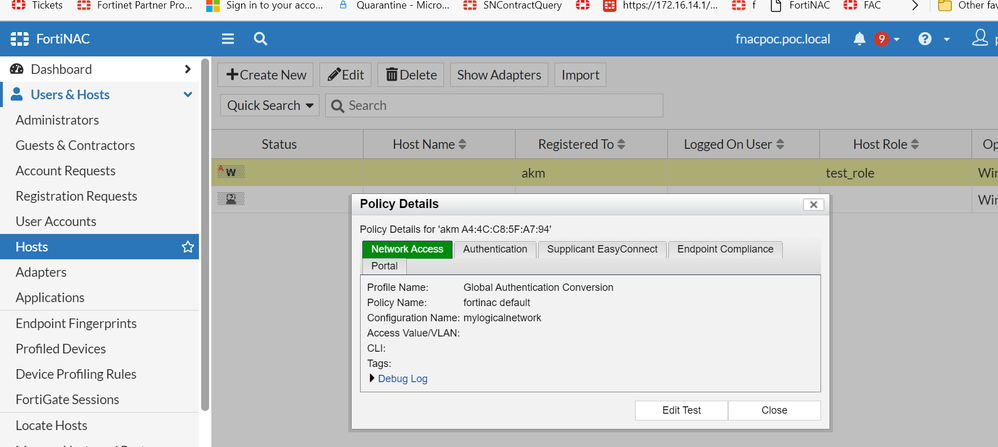Open the FortiNAC bookmark

[x=799, y=6]
